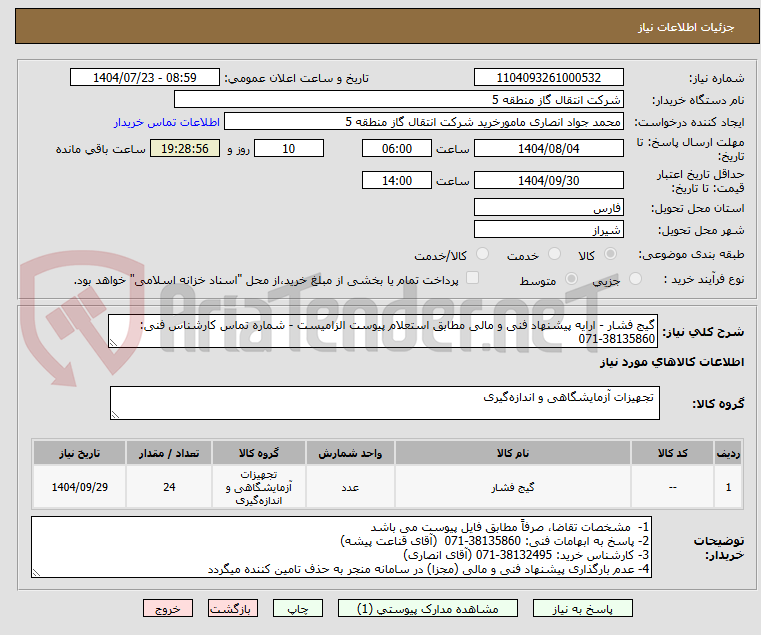Open 'مشاهده مدارک پیوستی (1)' button

click(x=428, y=608)
